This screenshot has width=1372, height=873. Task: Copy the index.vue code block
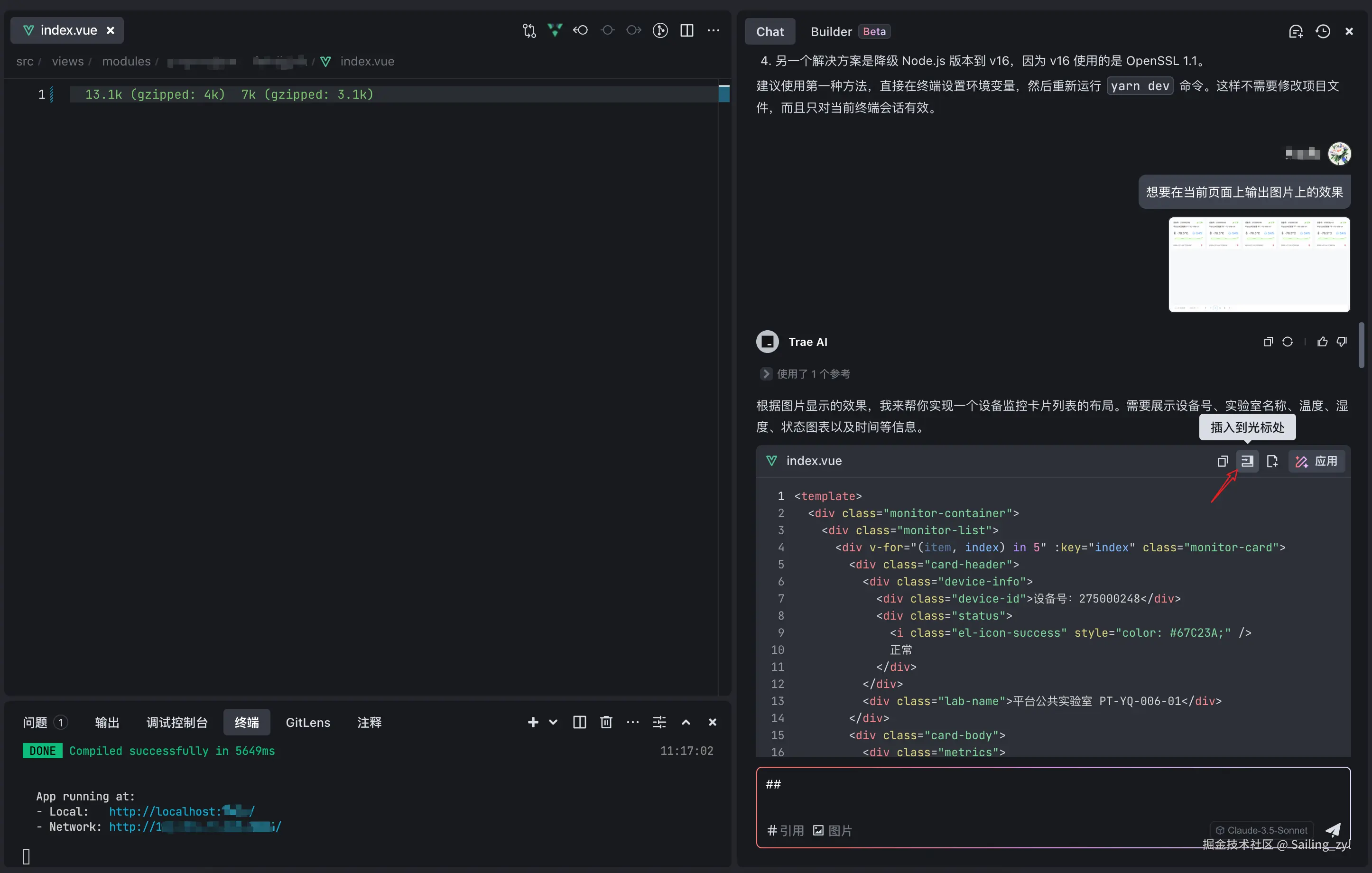click(1222, 461)
